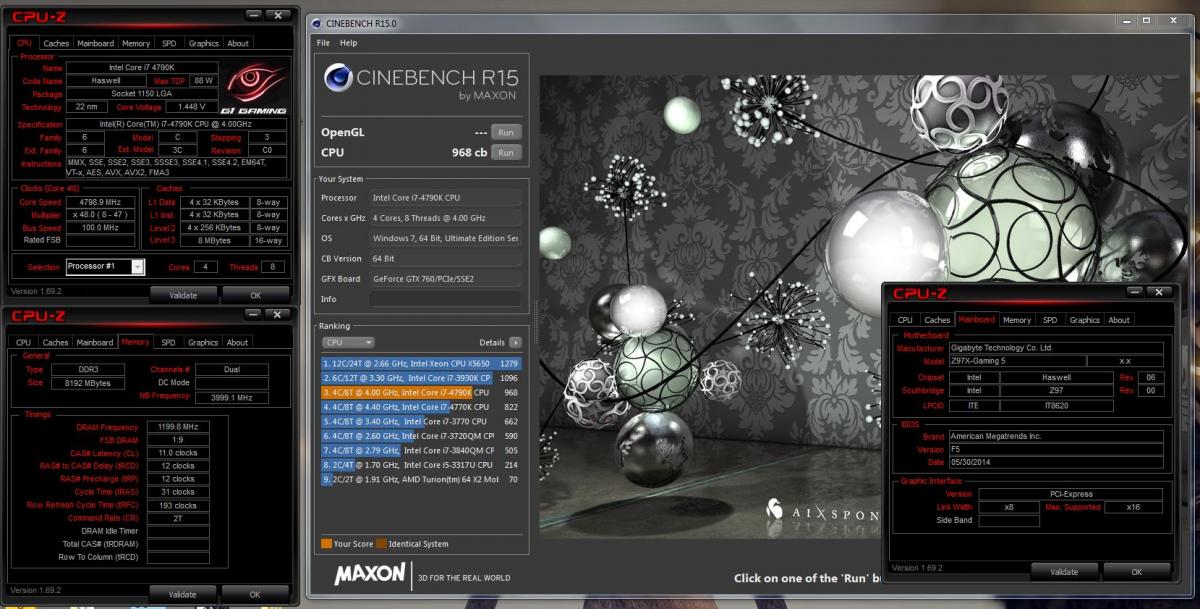Open the File menu in Cinebench

pos(323,43)
